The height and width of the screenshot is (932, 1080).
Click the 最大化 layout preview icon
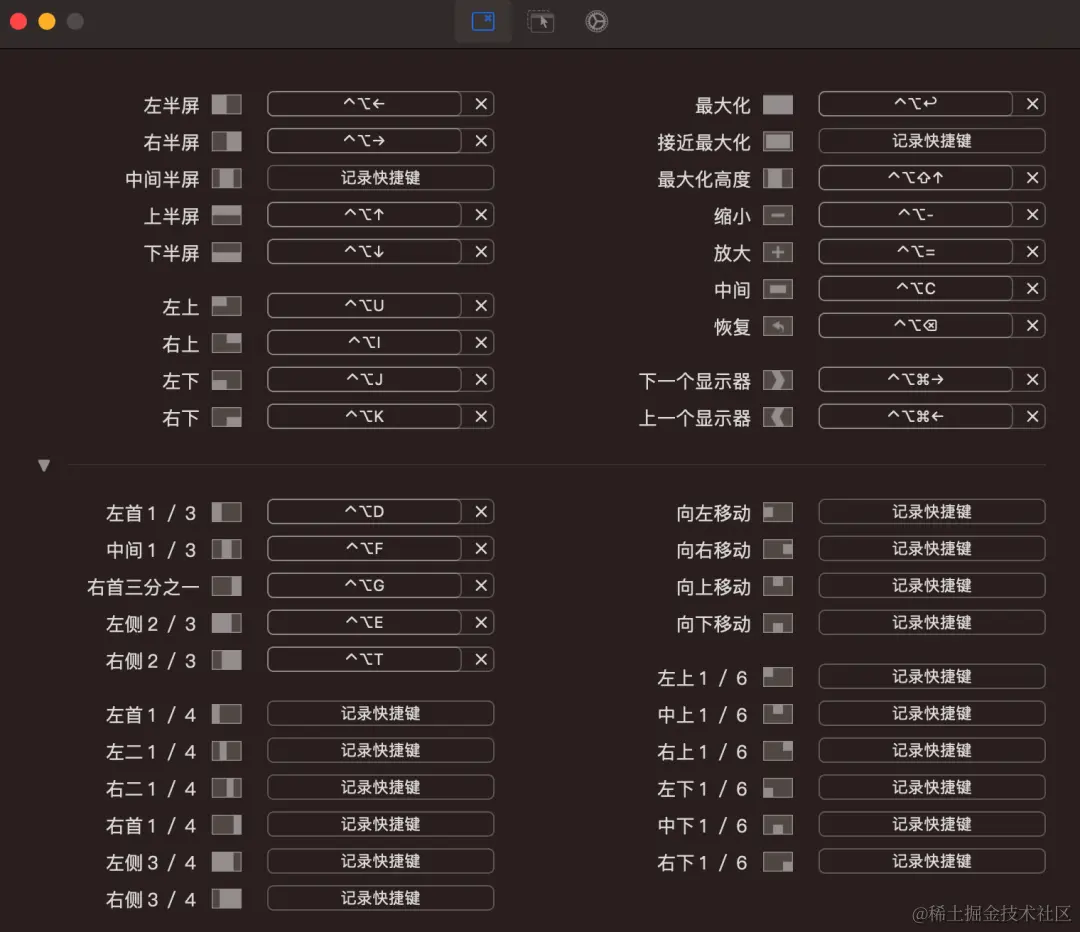tap(779, 103)
